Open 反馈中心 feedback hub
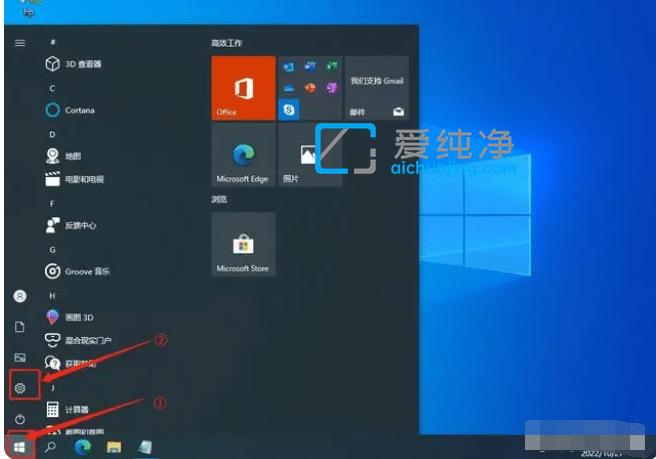The width and height of the screenshot is (656, 459). coord(71,225)
